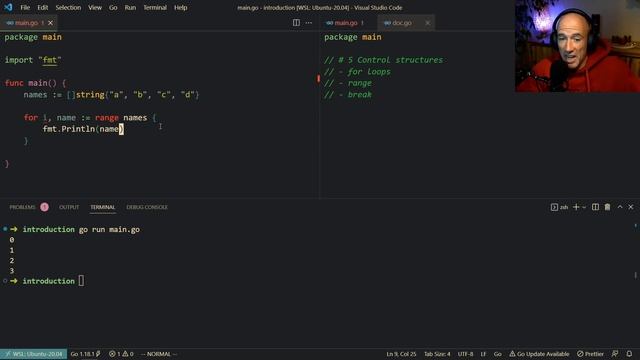Open the Run menu
The image size is (640, 360).
tap(130, 7)
